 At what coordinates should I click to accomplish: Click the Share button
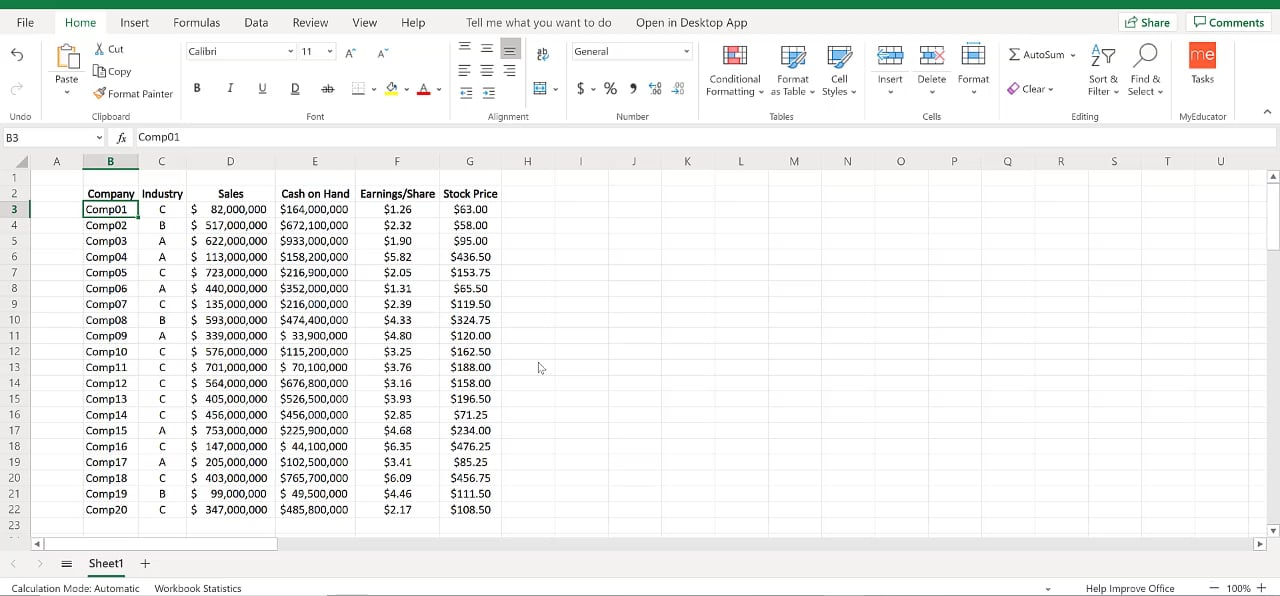(1147, 22)
